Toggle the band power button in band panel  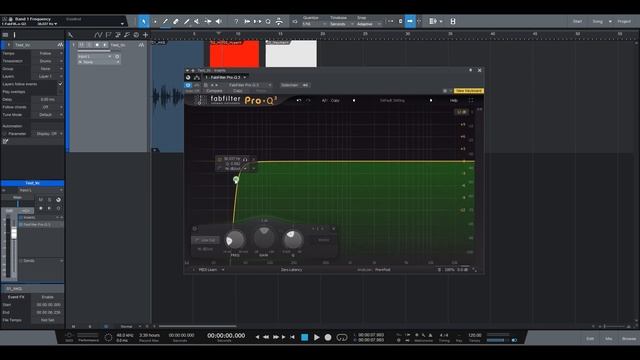click(195, 229)
